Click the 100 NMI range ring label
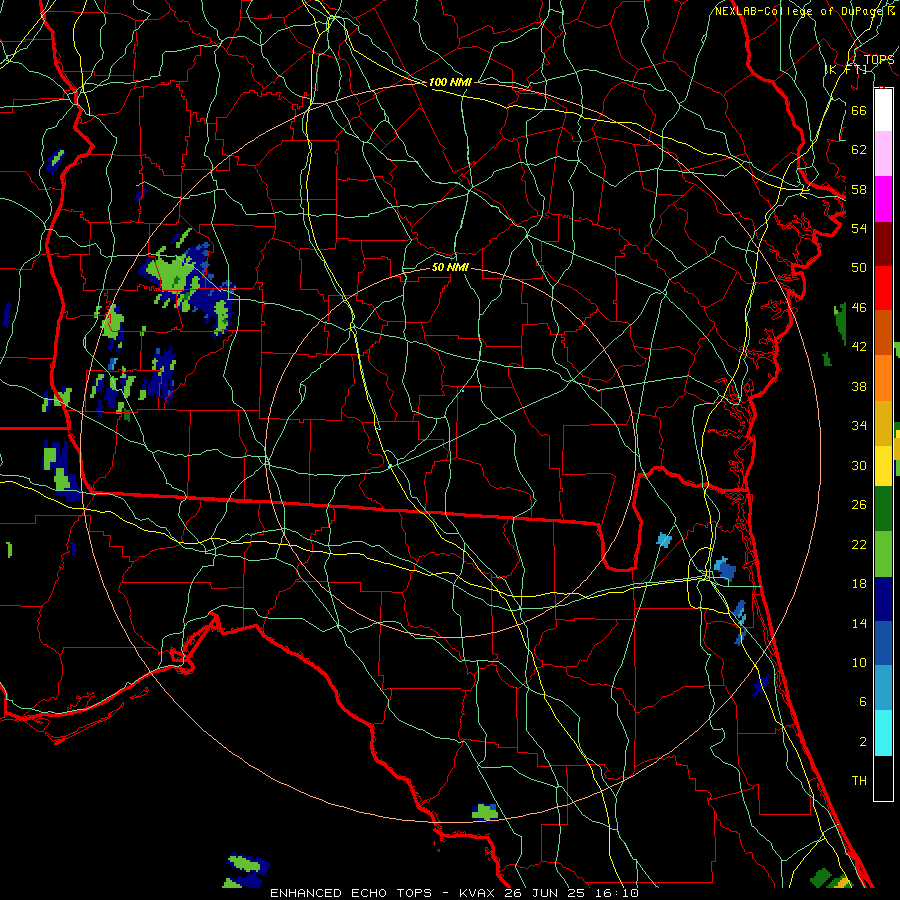 (x=450, y=83)
